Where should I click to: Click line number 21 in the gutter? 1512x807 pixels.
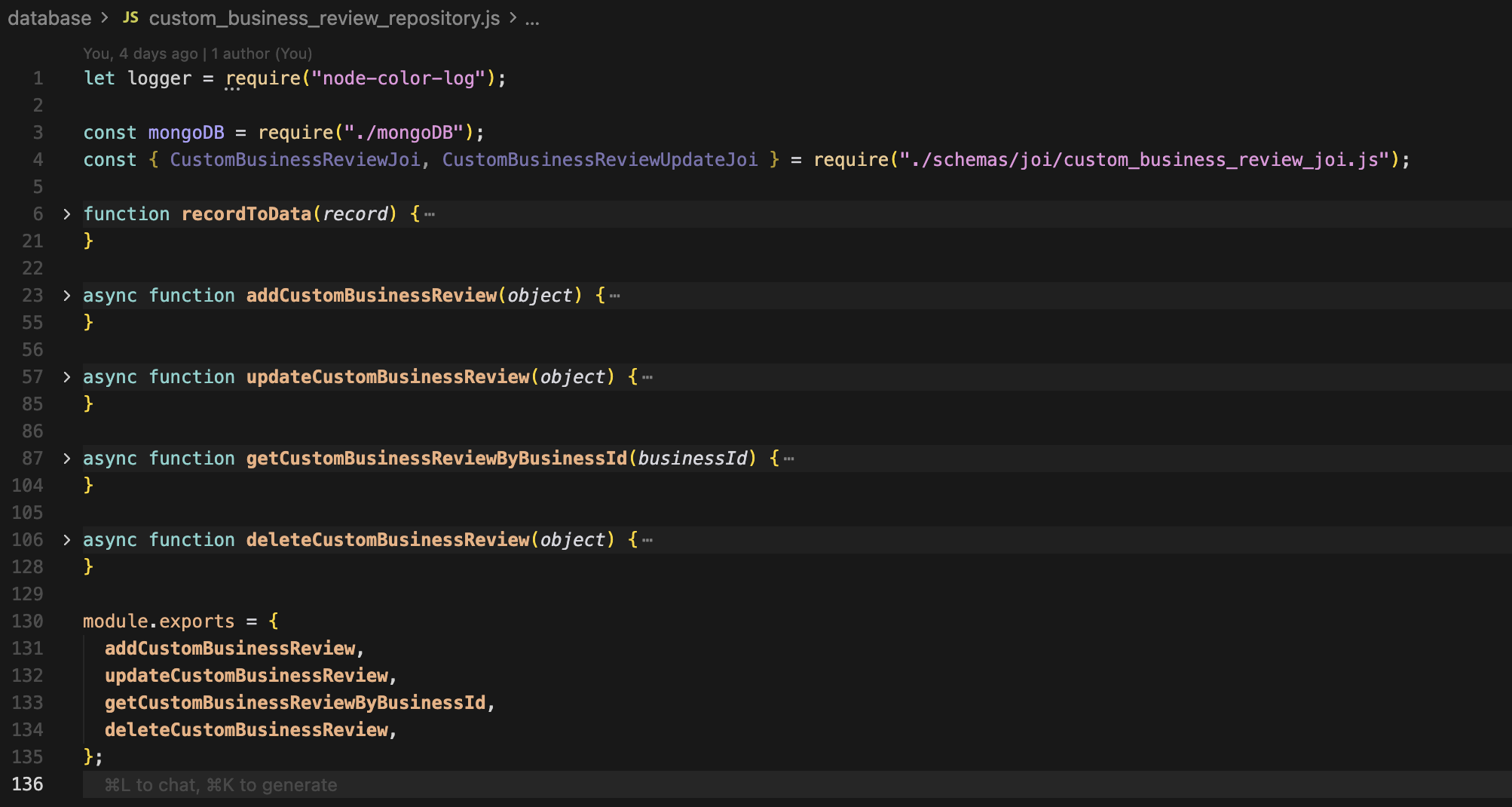point(32,241)
